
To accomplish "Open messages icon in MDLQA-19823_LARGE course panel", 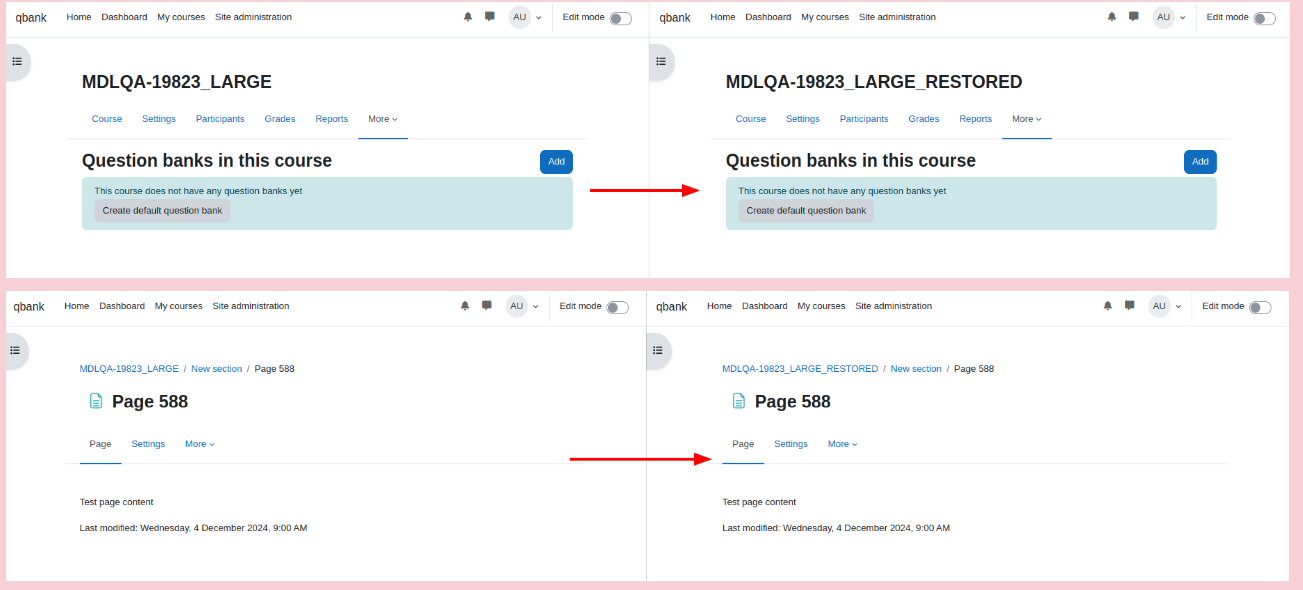I will pyautogui.click(x=490, y=17).
